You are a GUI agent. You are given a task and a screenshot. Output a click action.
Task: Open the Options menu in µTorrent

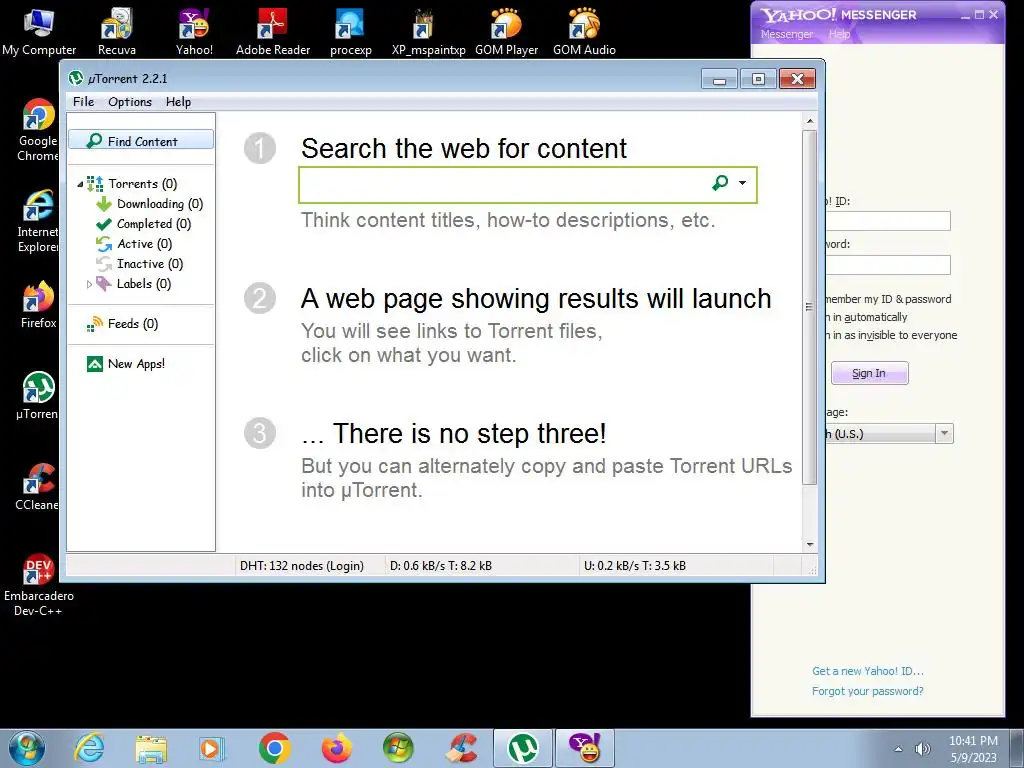tap(130, 102)
